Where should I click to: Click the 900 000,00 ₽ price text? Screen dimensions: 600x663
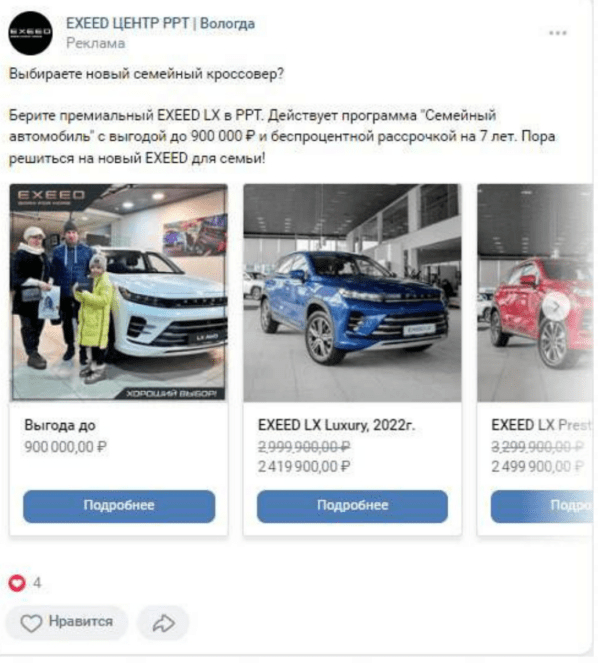(x=66, y=447)
